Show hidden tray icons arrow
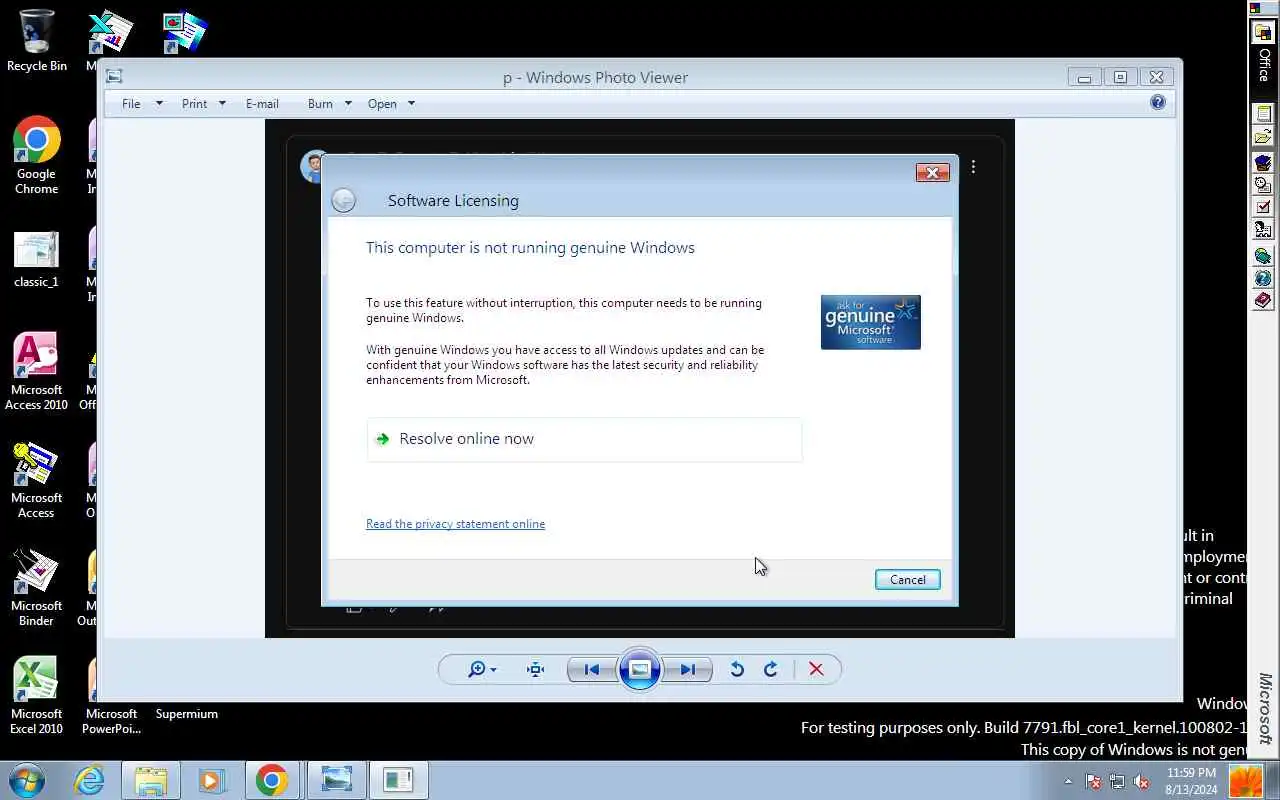The image size is (1280, 800). [x=1068, y=781]
